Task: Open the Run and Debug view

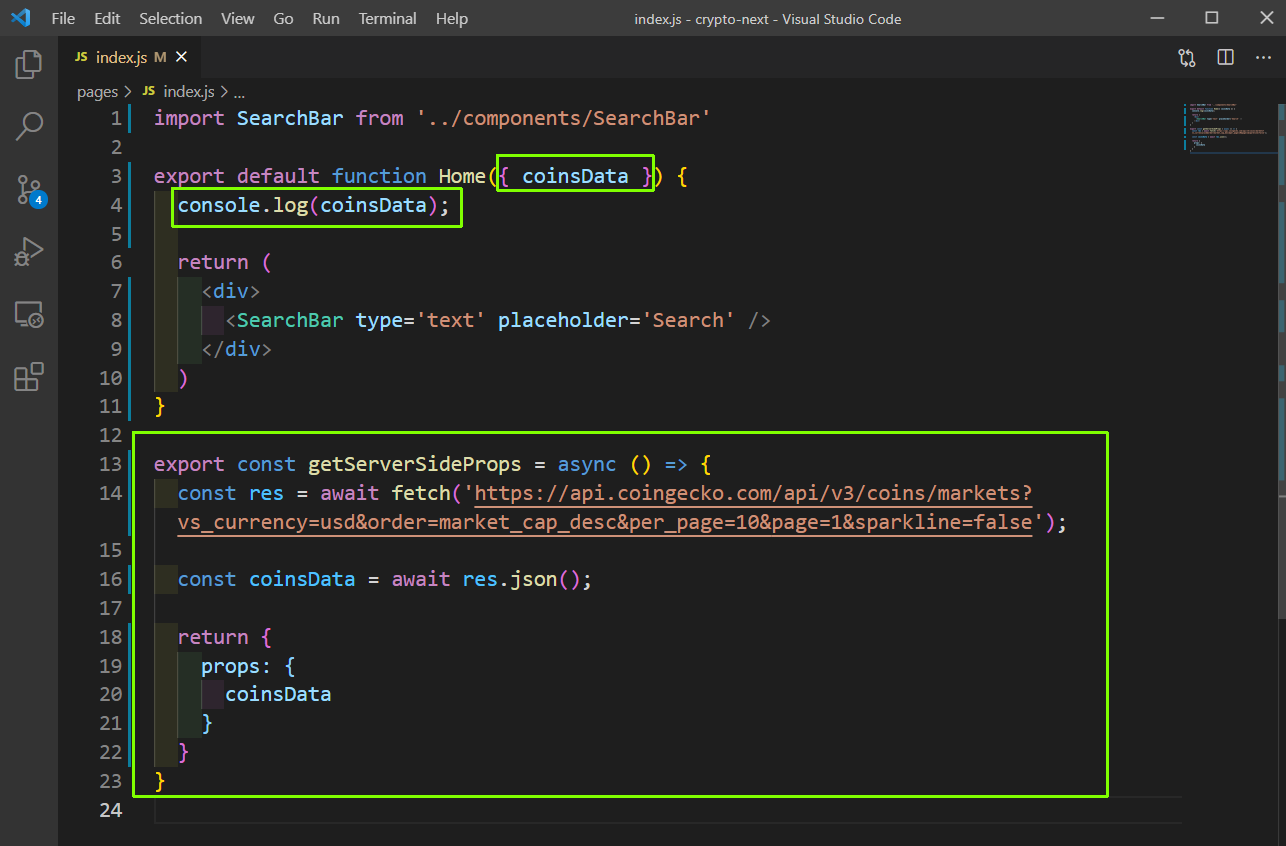Action: pyautogui.click(x=29, y=251)
